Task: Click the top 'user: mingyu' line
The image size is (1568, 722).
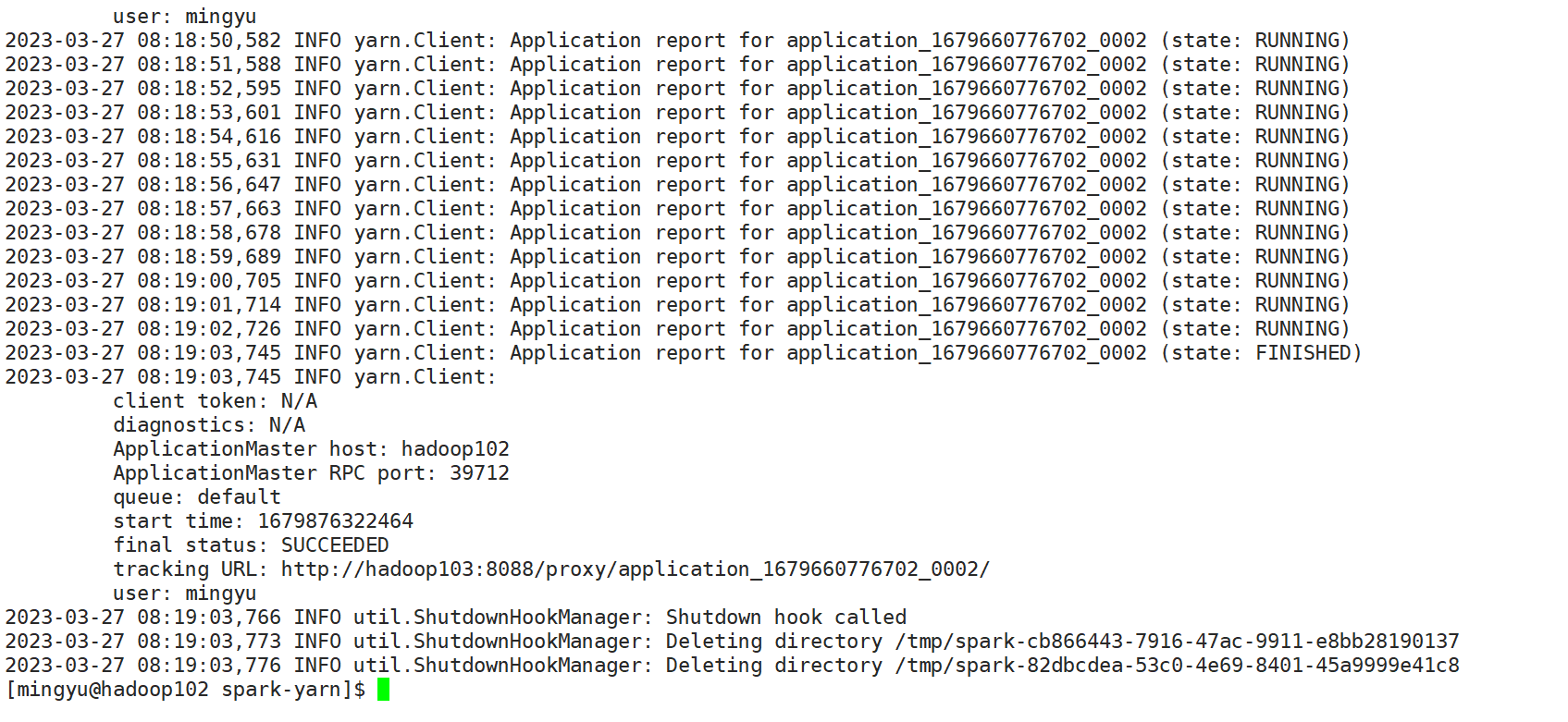Action: (185, 17)
